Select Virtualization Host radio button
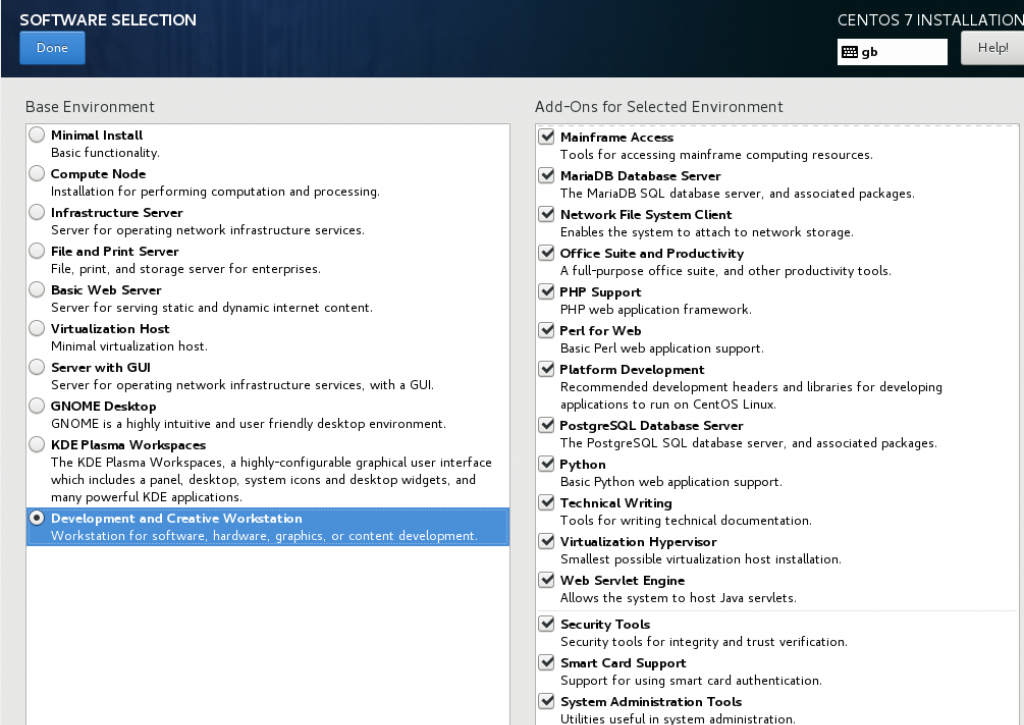 click(37, 328)
